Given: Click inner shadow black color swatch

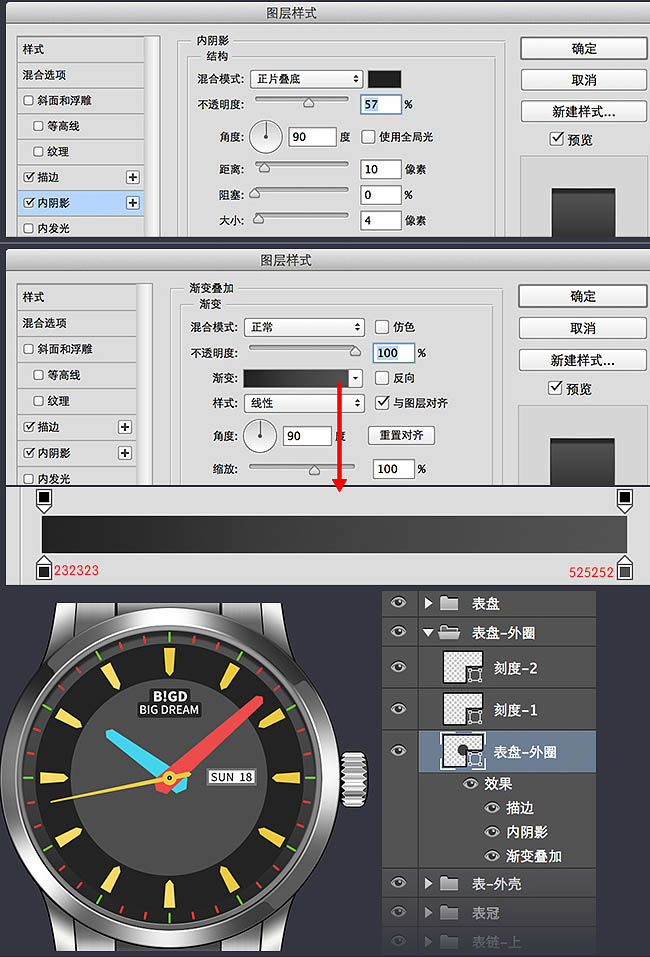Looking at the screenshot, I should coord(385,79).
